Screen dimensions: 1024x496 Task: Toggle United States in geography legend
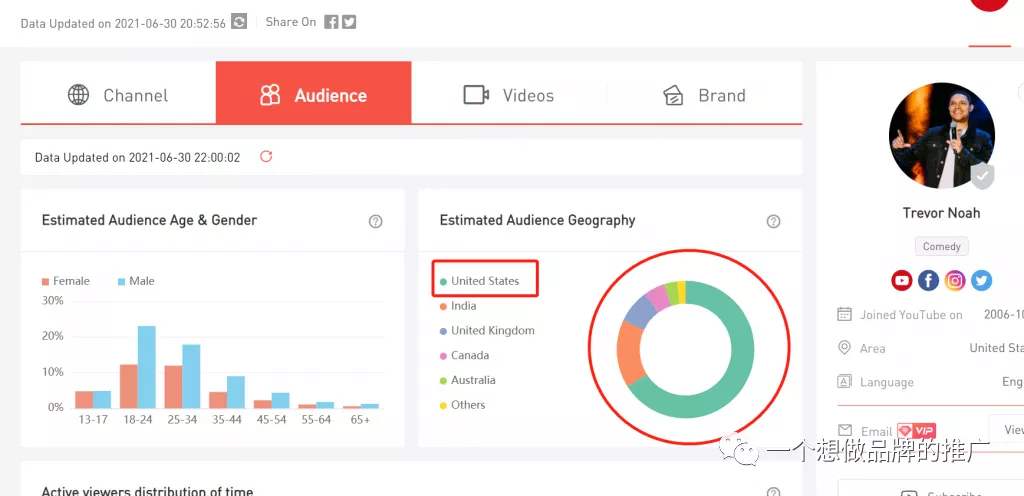(479, 281)
